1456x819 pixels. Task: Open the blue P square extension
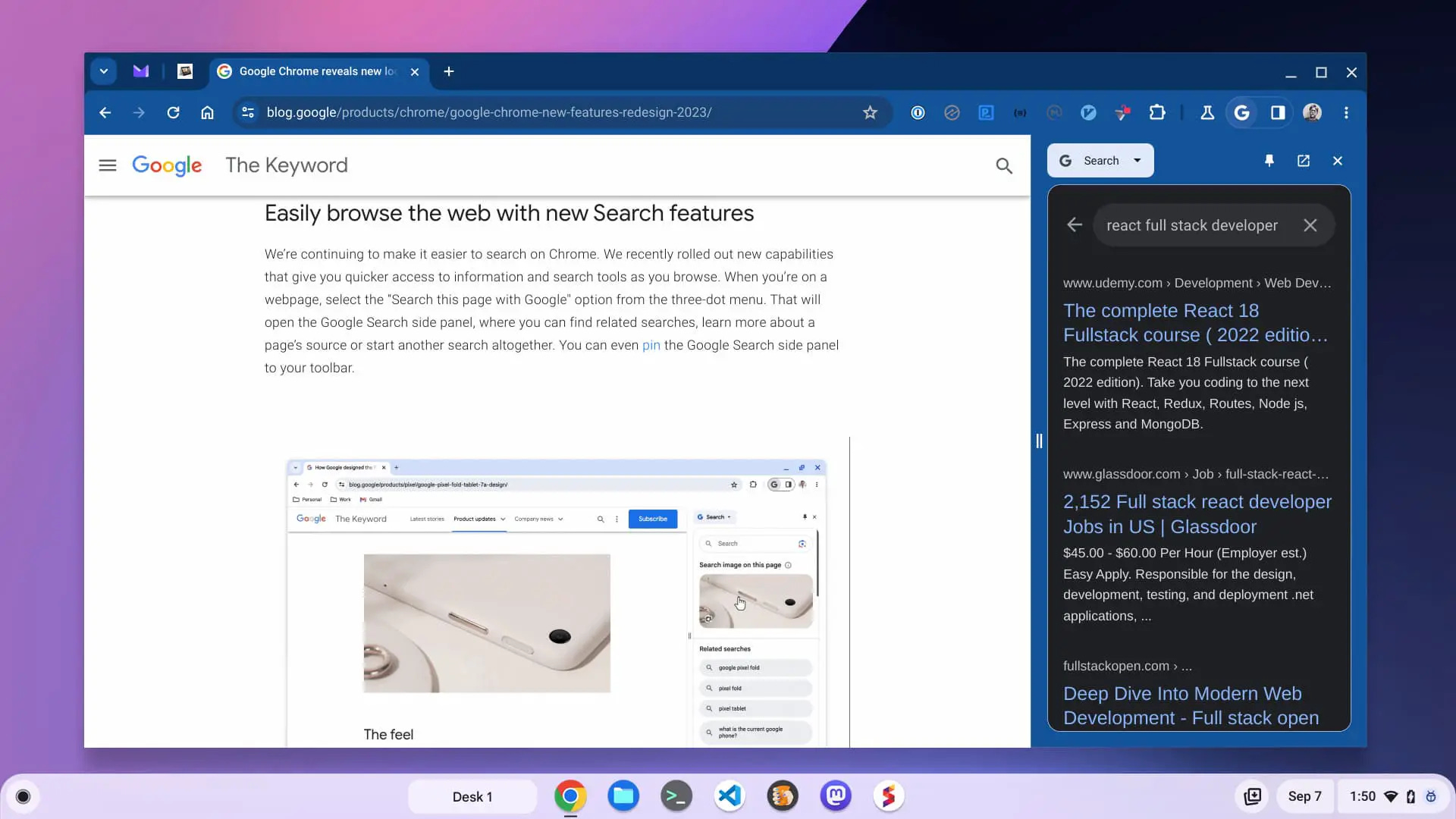(x=986, y=113)
